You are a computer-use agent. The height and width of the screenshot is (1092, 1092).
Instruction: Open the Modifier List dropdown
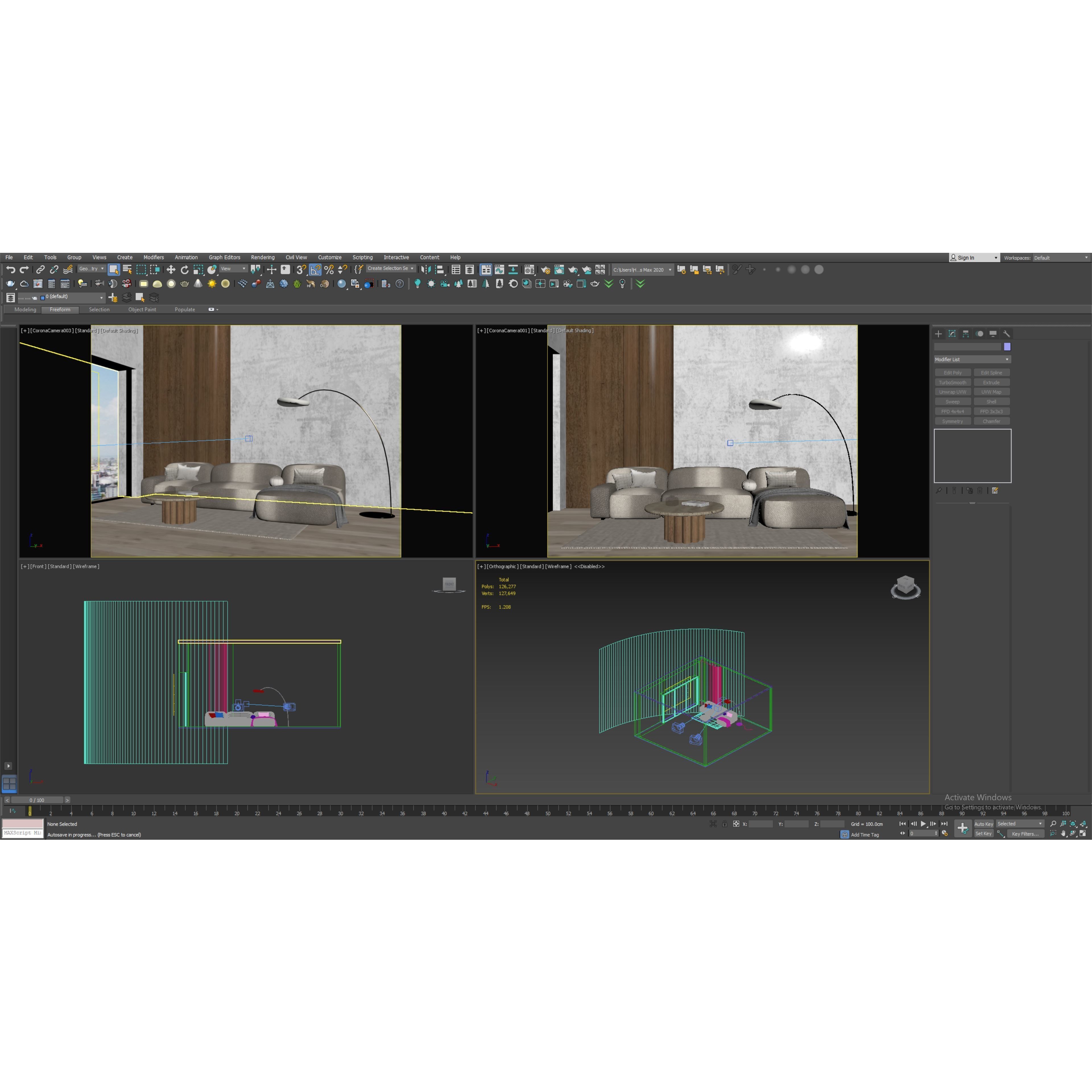[1007, 359]
